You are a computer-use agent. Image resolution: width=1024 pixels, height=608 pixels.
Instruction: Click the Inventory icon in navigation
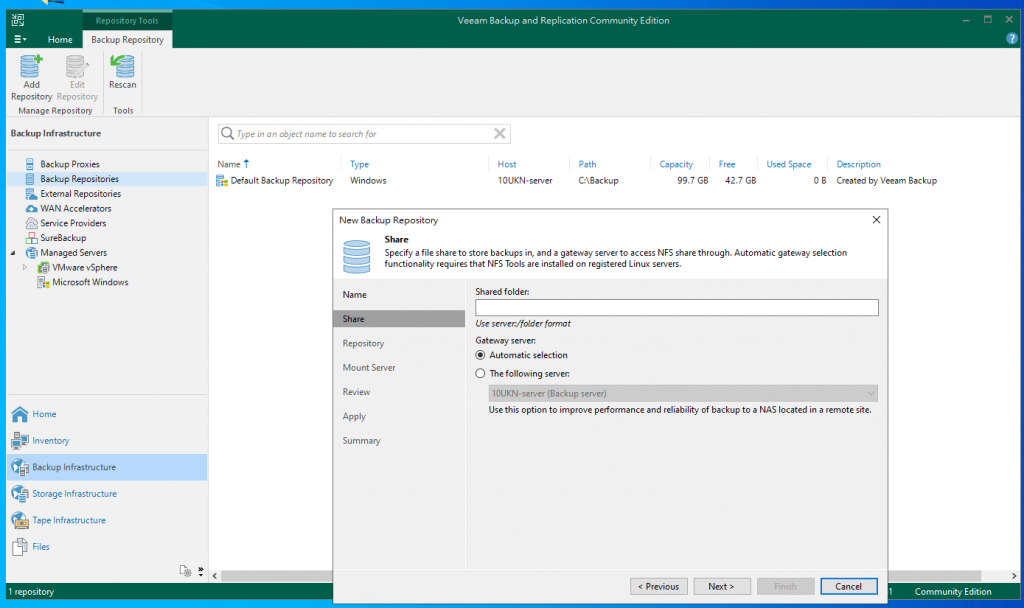pos(20,441)
